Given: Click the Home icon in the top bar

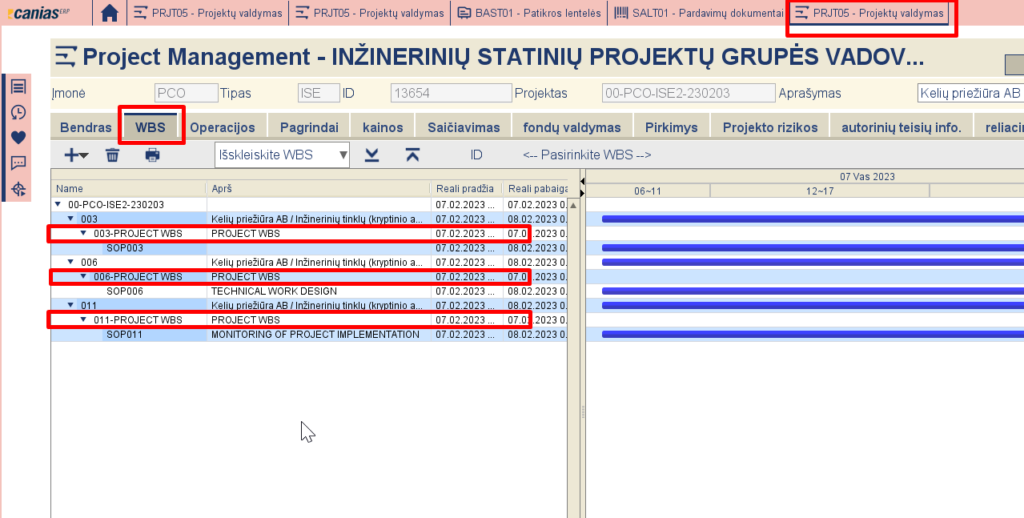Looking at the screenshot, I should click(110, 13).
